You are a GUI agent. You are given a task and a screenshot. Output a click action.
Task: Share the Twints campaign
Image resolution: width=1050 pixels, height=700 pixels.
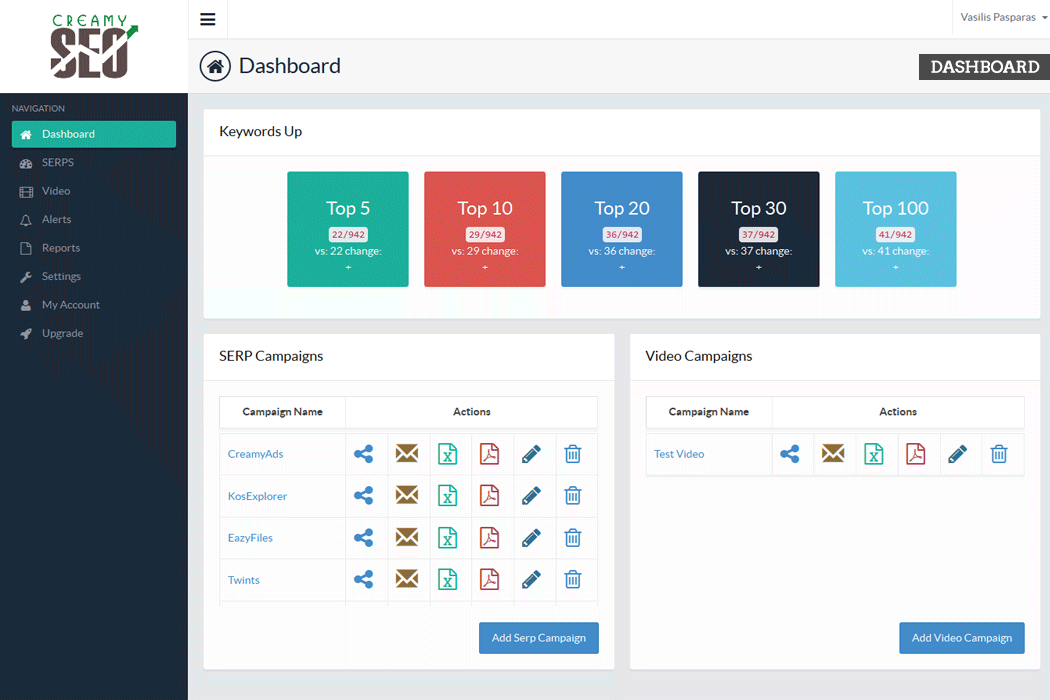(364, 579)
